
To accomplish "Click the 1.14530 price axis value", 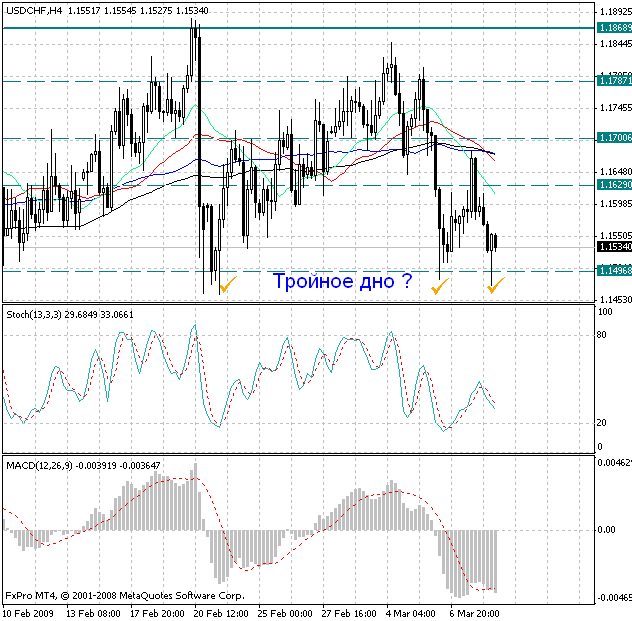I will pos(616,299).
